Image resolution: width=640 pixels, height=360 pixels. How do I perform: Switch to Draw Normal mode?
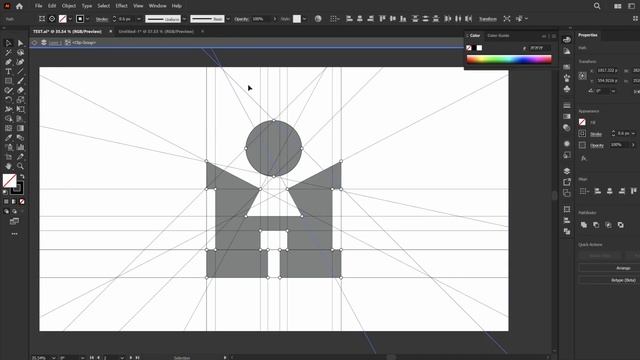point(7,211)
